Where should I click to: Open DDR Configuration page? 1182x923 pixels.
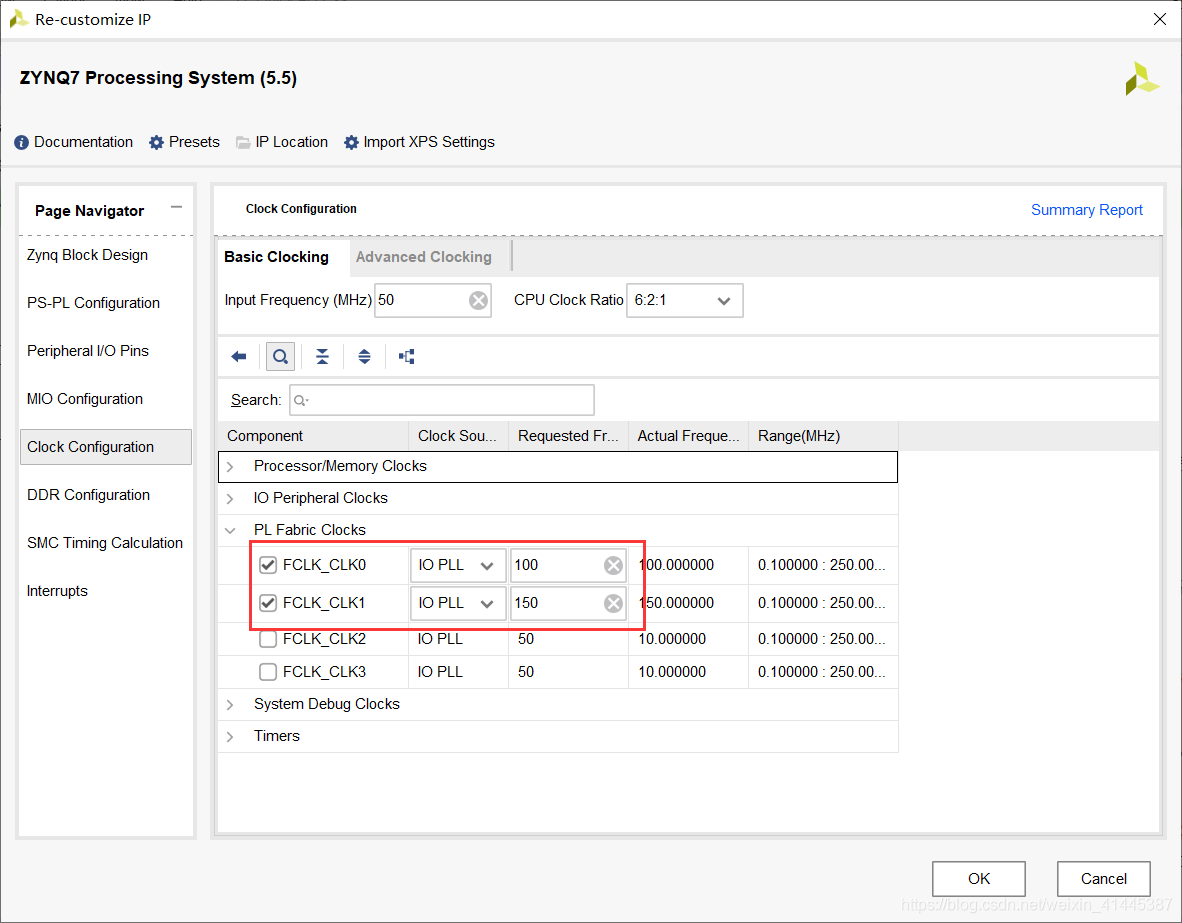89,495
